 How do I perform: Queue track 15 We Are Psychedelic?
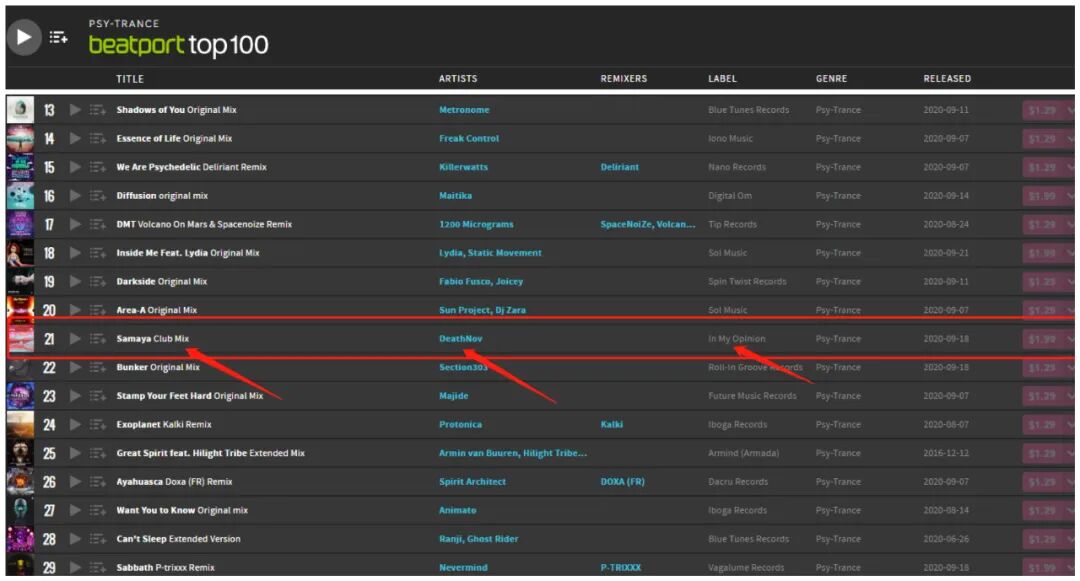point(98,167)
